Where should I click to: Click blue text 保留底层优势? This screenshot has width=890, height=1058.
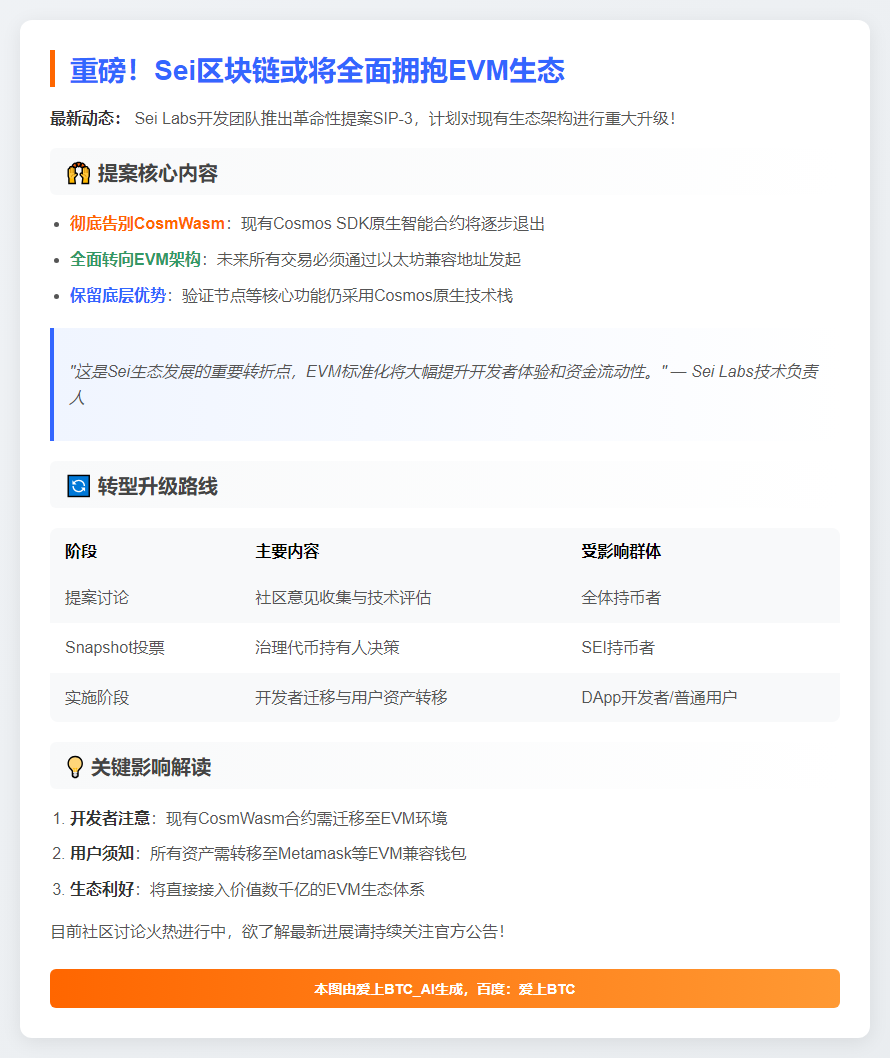click(x=117, y=295)
